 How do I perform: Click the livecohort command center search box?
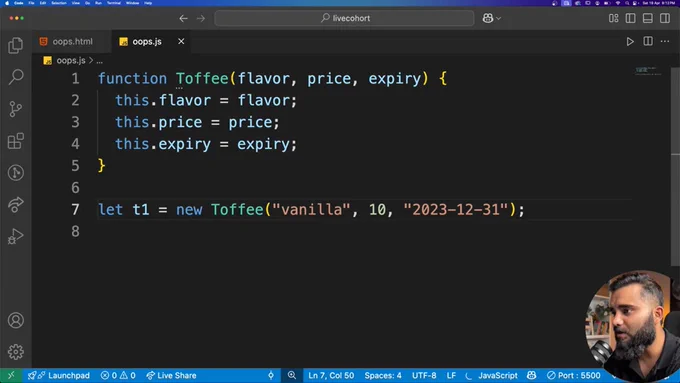tap(344, 18)
